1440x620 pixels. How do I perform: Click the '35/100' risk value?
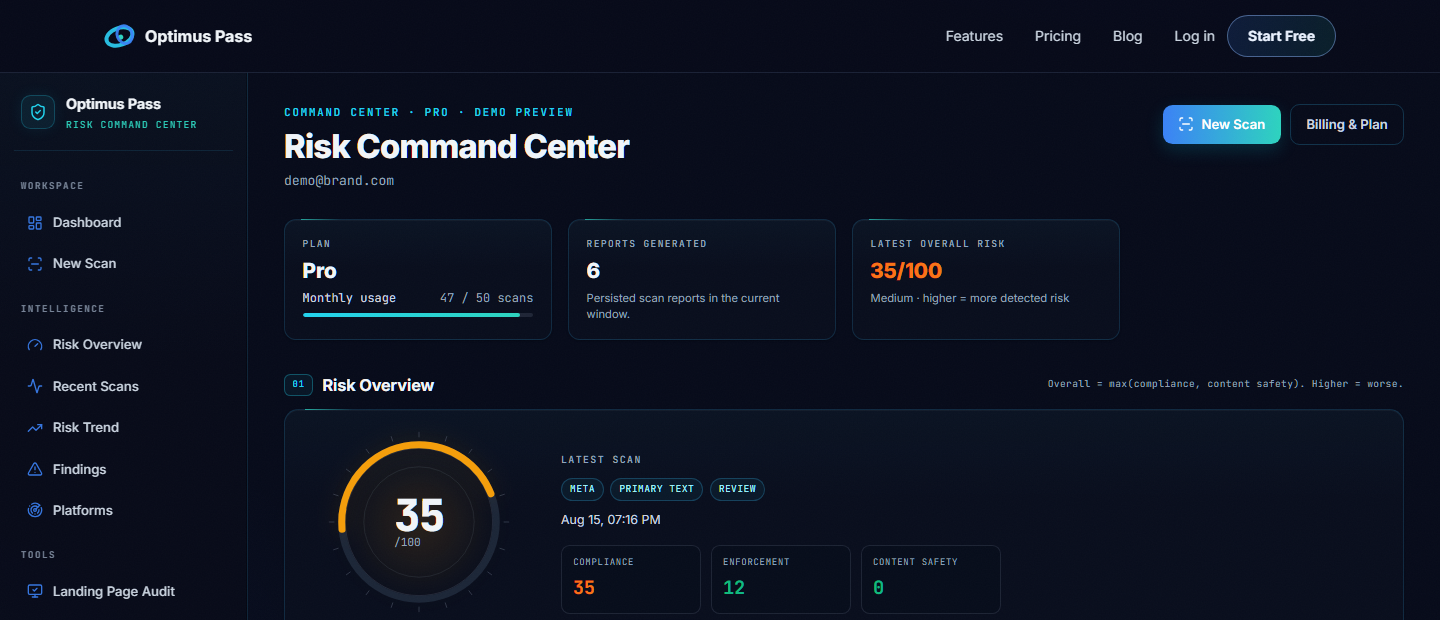(x=906, y=270)
